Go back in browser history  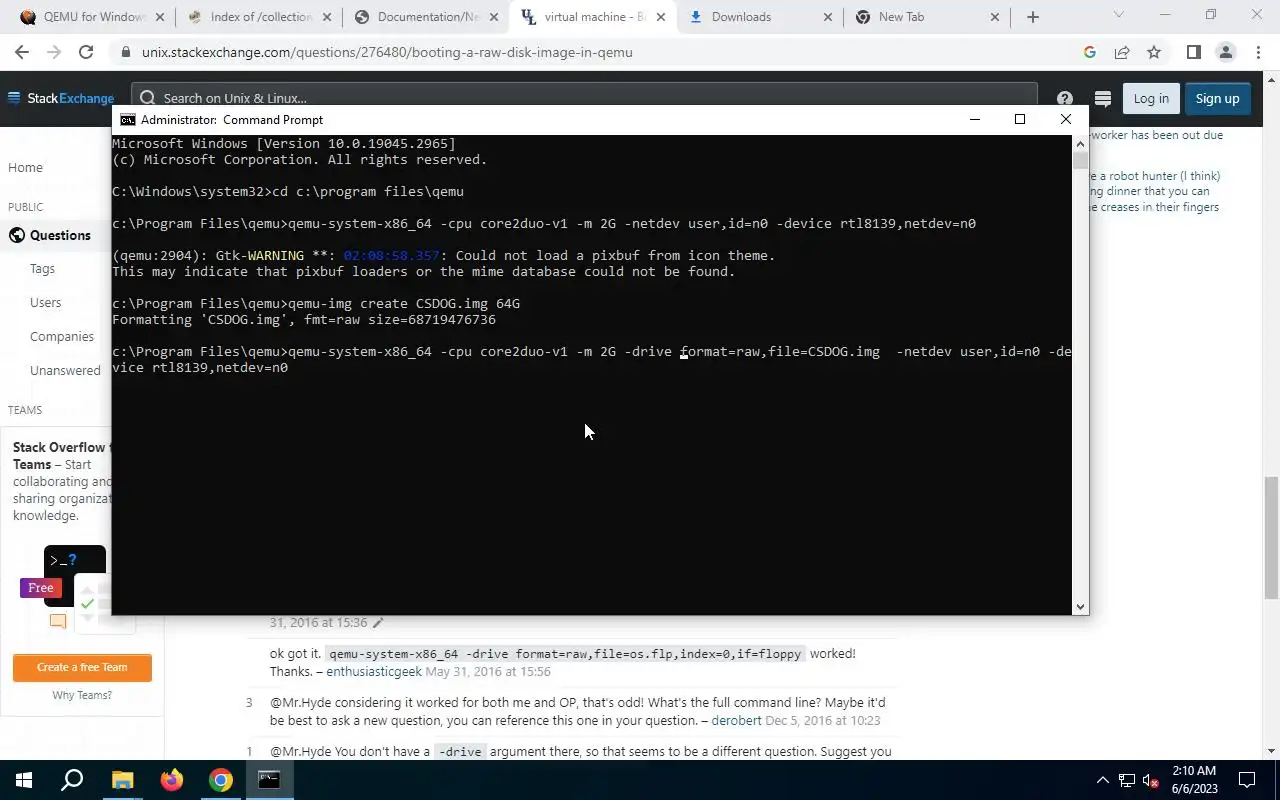pyautogui.click(x=22, y=52)
